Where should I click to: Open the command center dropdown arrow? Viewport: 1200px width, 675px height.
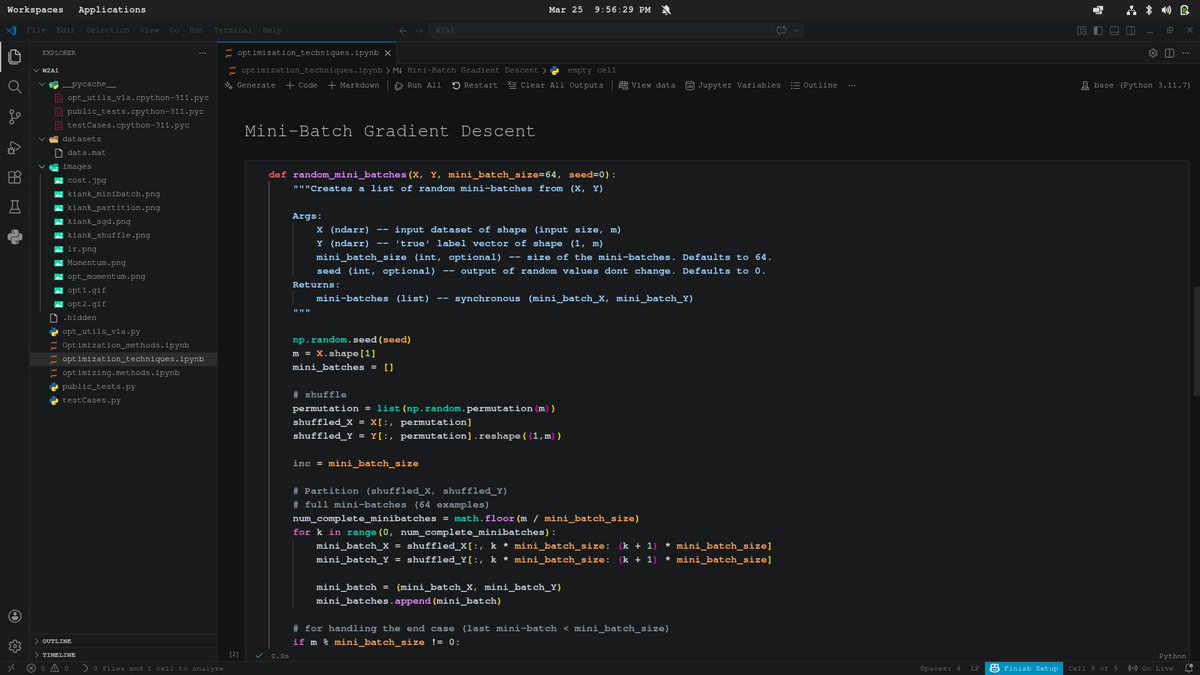[x=796, y=31]
